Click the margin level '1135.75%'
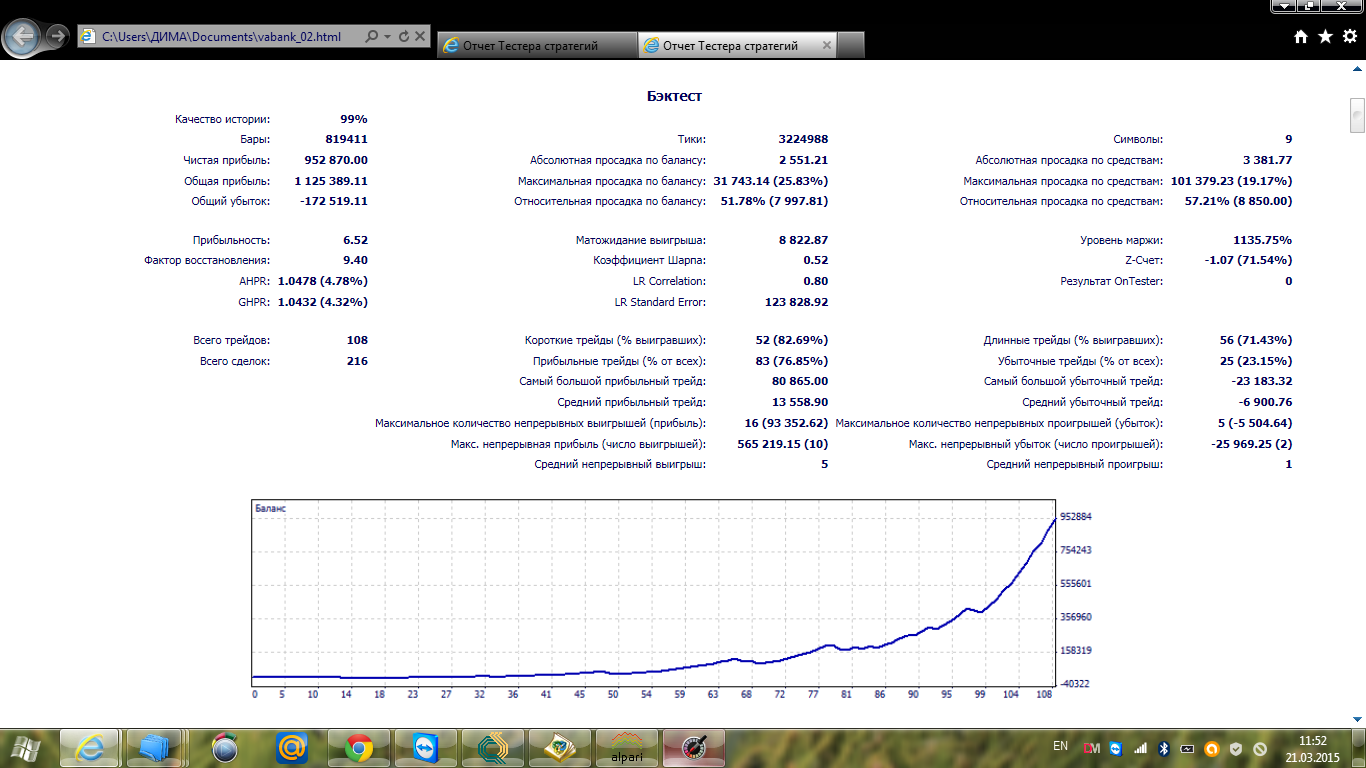The image size is (1366, 768). pos(1263,240)
